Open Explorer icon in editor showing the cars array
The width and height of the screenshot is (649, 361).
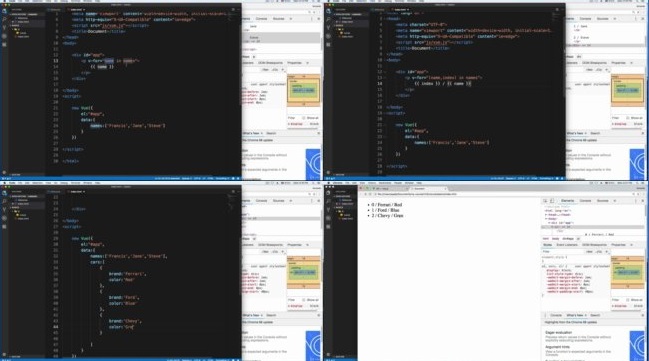coord(5,193)
